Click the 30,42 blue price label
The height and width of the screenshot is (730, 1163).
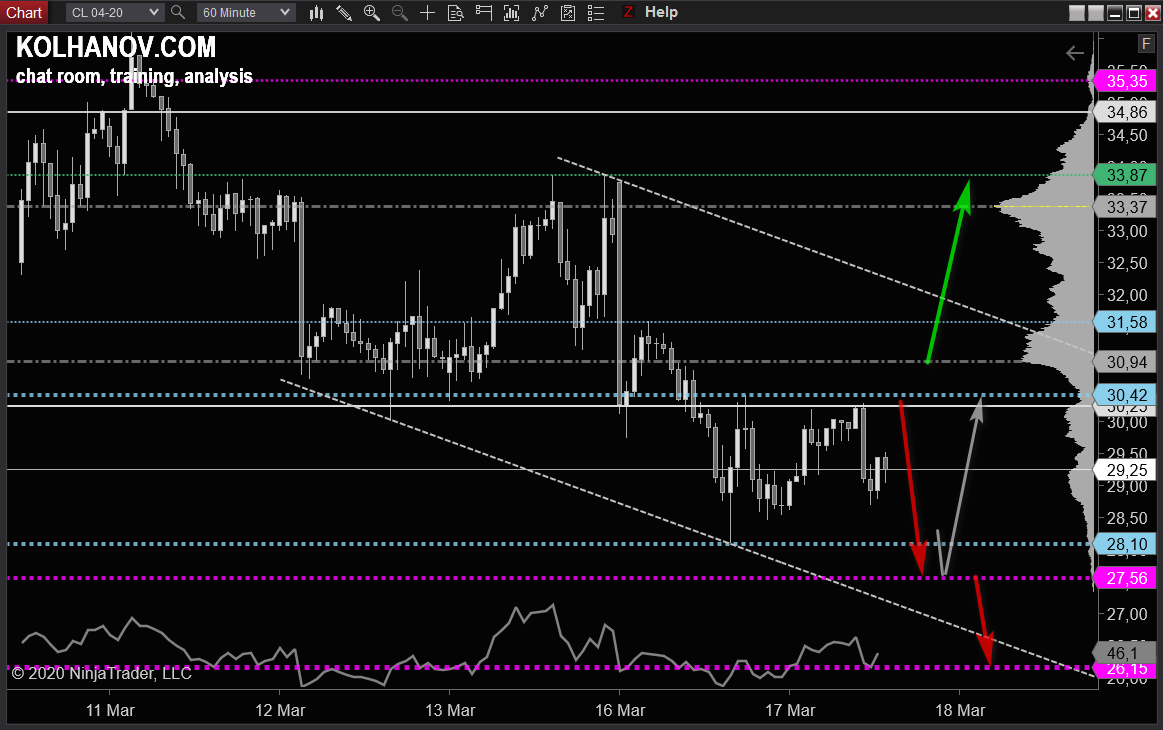1126,395
